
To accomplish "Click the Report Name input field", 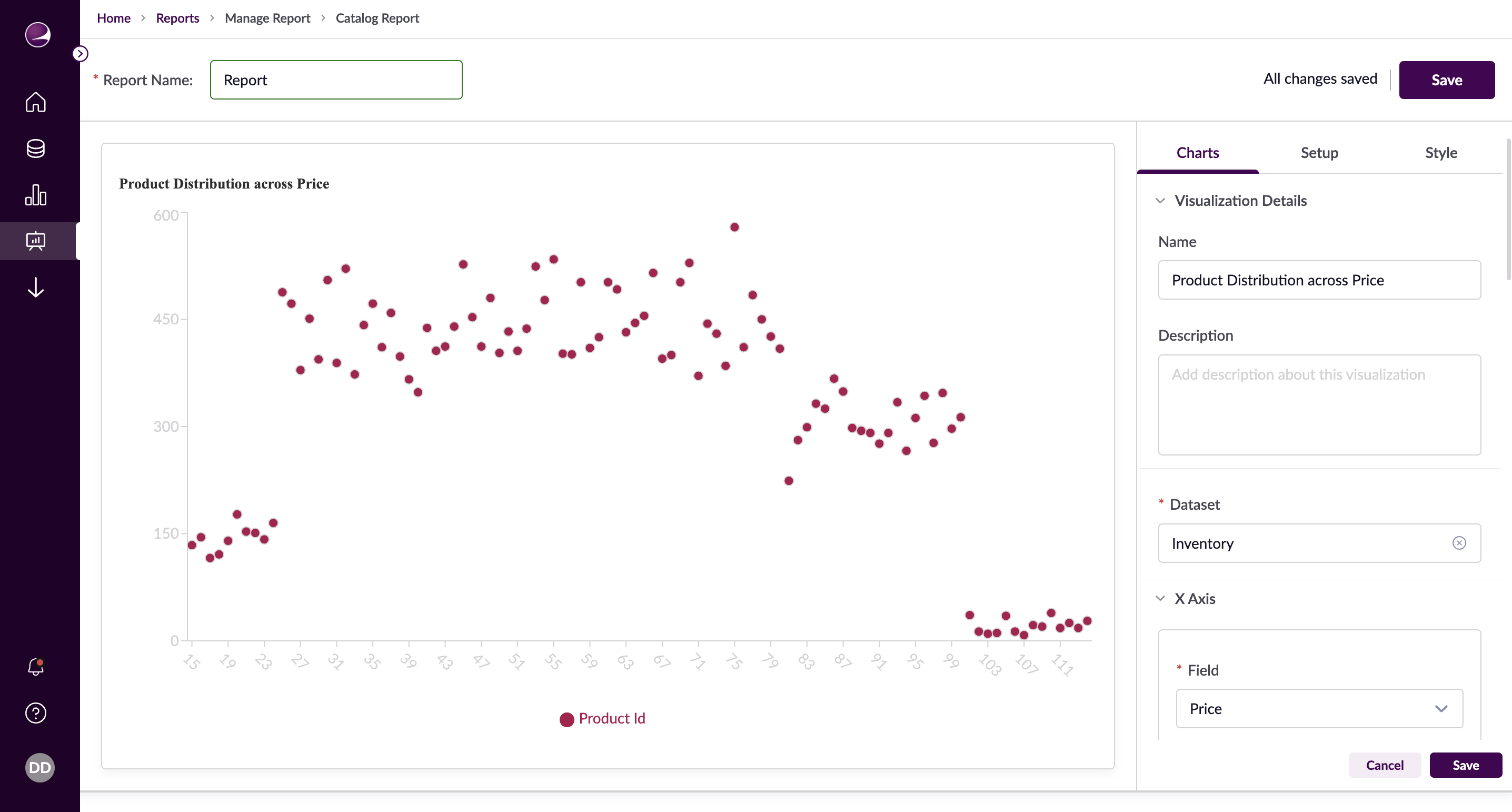I will click(x=336, y=80).
